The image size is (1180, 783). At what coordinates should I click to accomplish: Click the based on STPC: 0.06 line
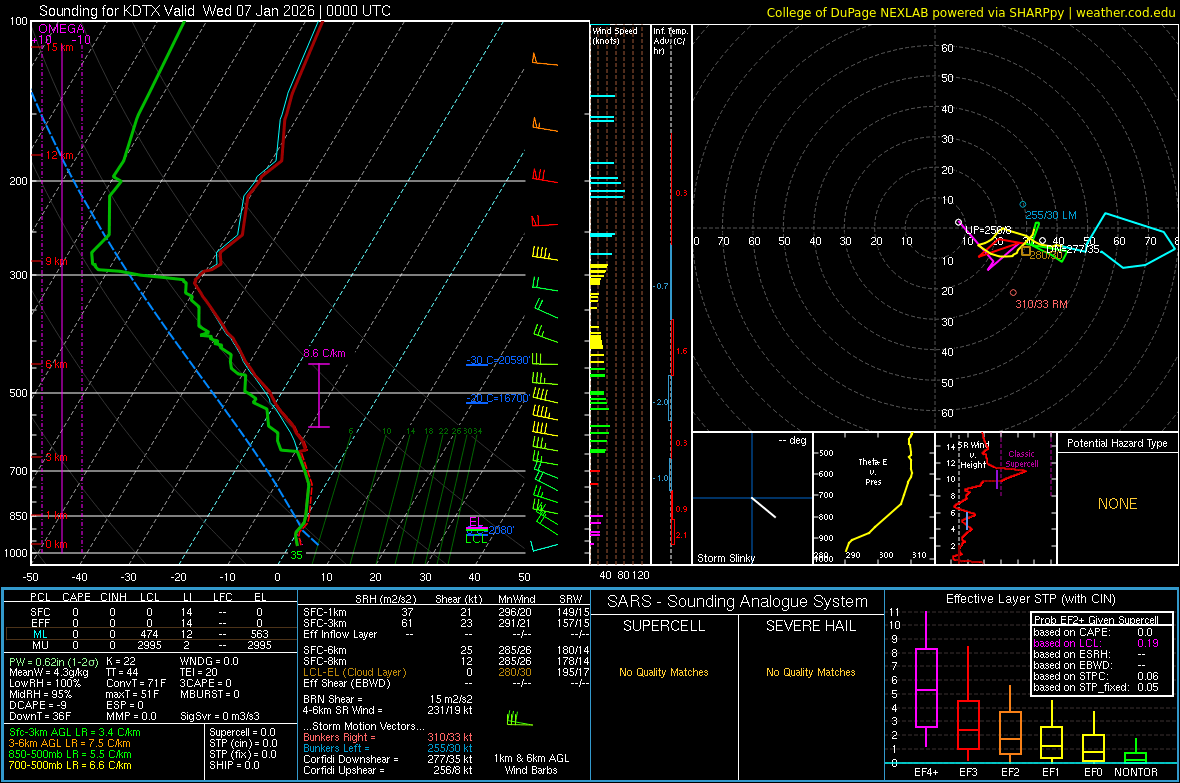click(1096, 676)
